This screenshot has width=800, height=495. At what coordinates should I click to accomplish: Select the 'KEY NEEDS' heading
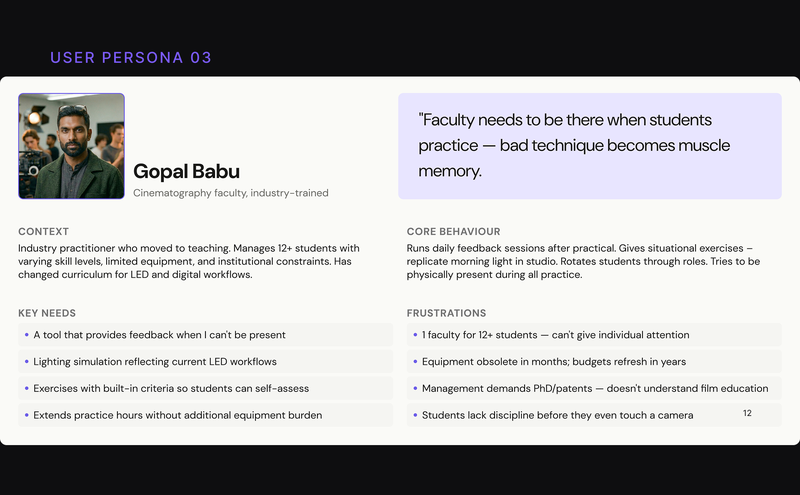click(x=47, y=313)
